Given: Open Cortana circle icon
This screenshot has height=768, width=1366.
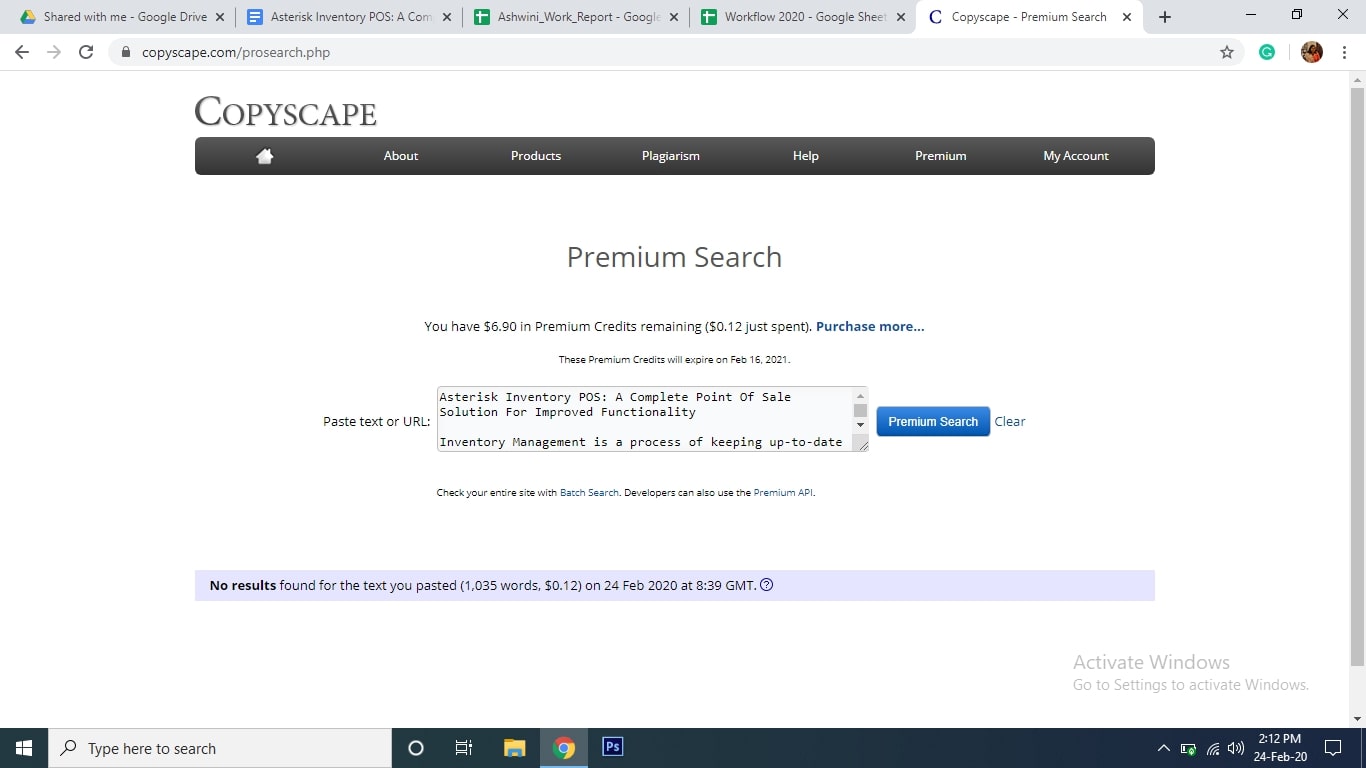Looking at the screenshot, I should (x=416, y=748).
